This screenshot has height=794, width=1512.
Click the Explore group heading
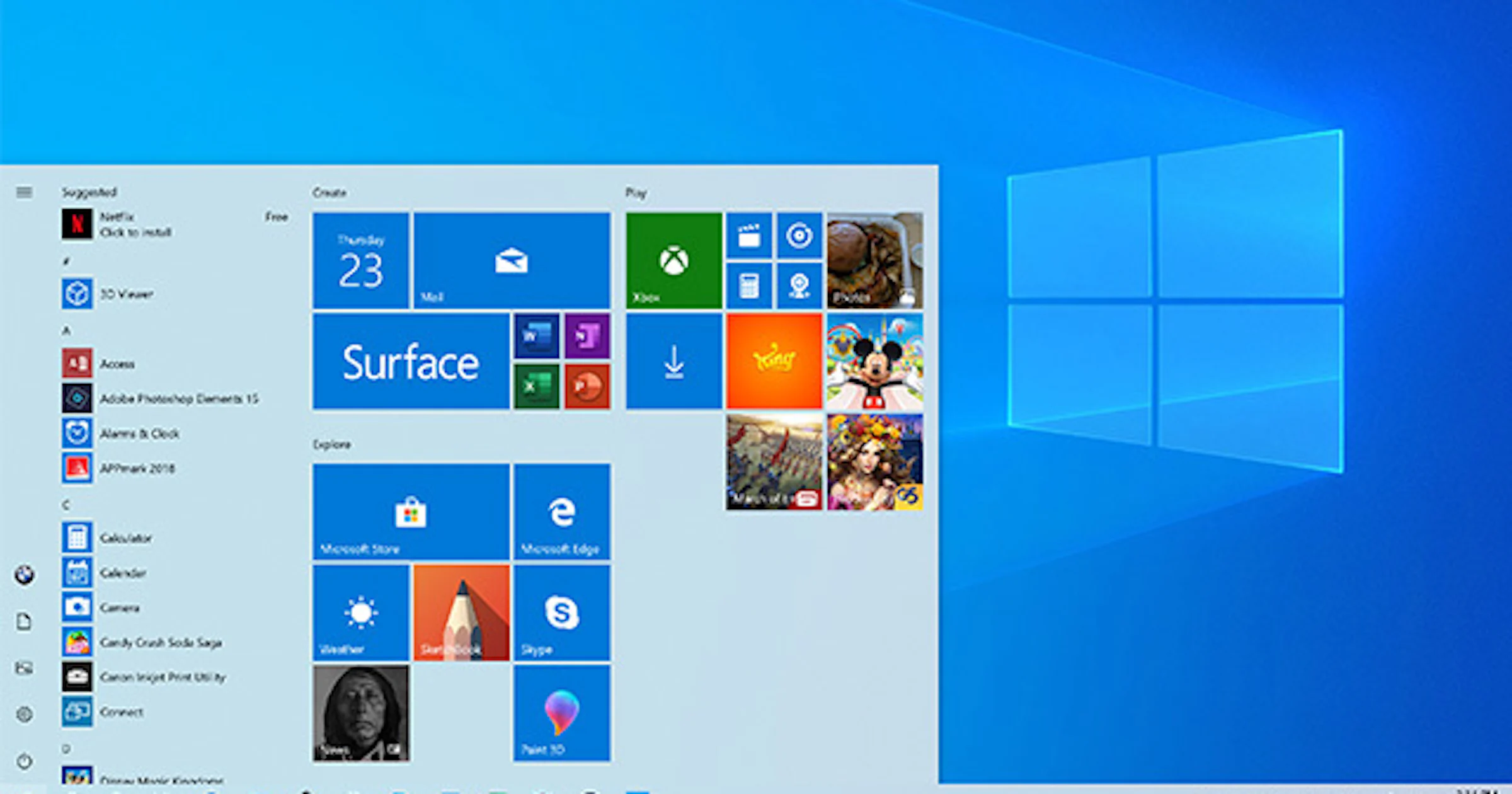pyautogui.click(x=332, y=444)
